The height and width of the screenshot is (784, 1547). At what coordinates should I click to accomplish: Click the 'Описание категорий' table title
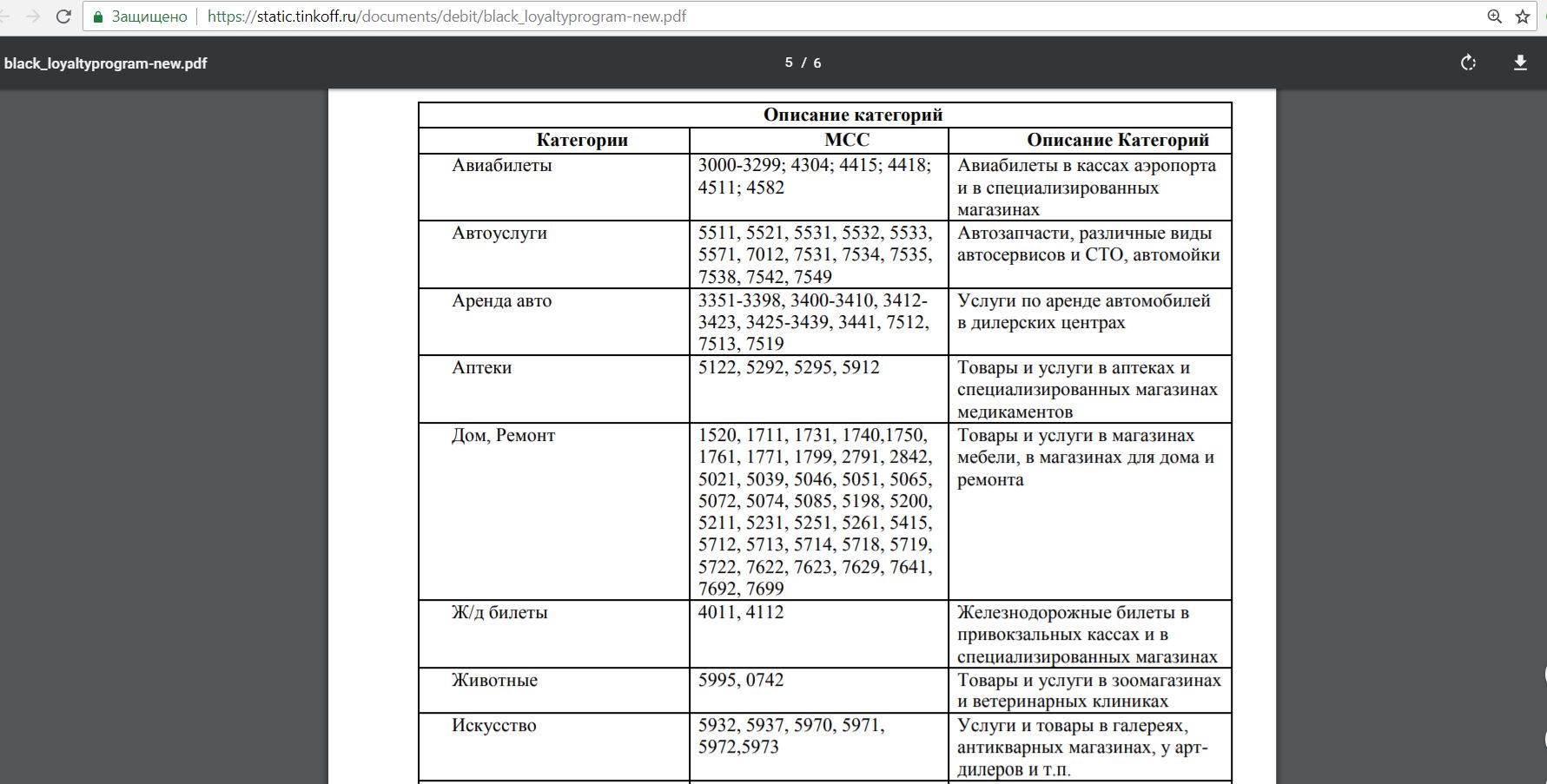(852, 115)
